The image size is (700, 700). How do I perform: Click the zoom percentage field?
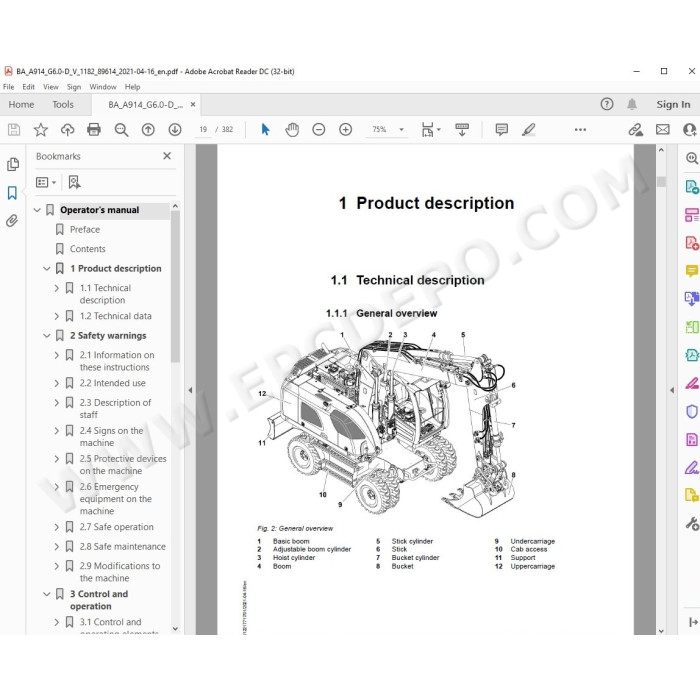[379, 129]
